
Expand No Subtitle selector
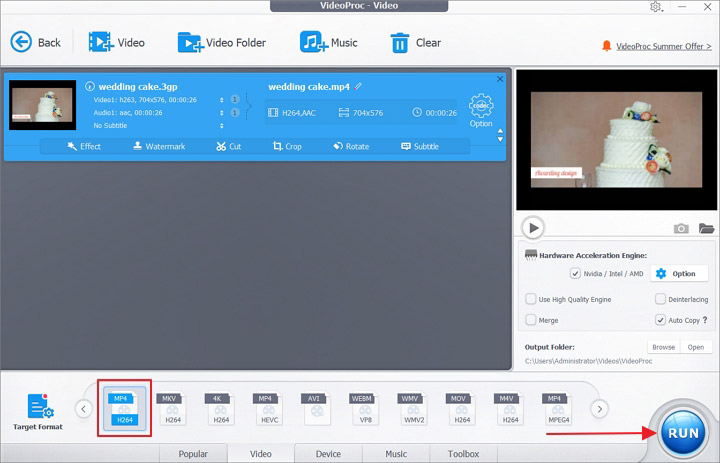coord(222,125)
